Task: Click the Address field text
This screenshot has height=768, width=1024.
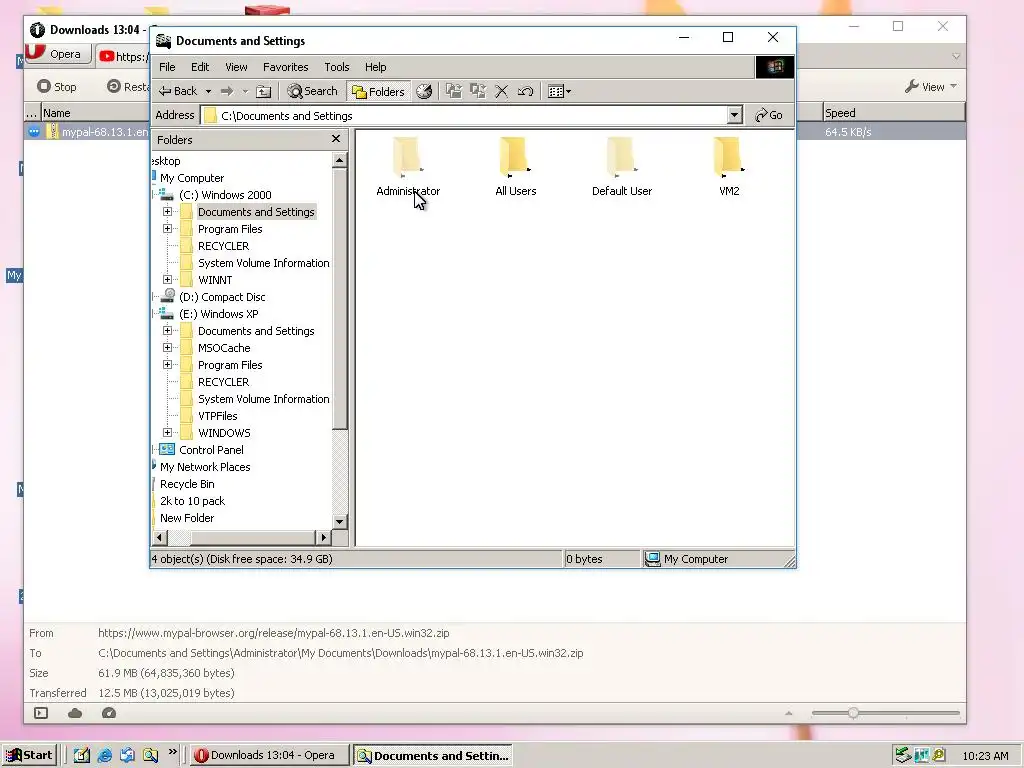Action: [287, 116]
